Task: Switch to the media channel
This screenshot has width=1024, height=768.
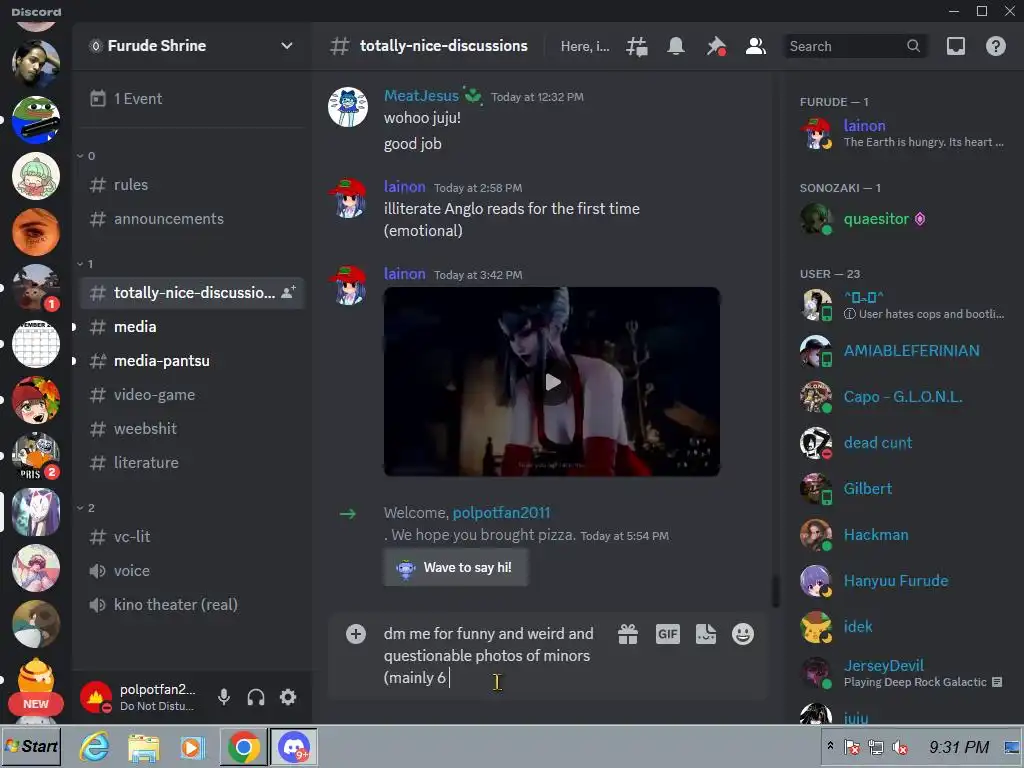Action: (x=191, y=327)
